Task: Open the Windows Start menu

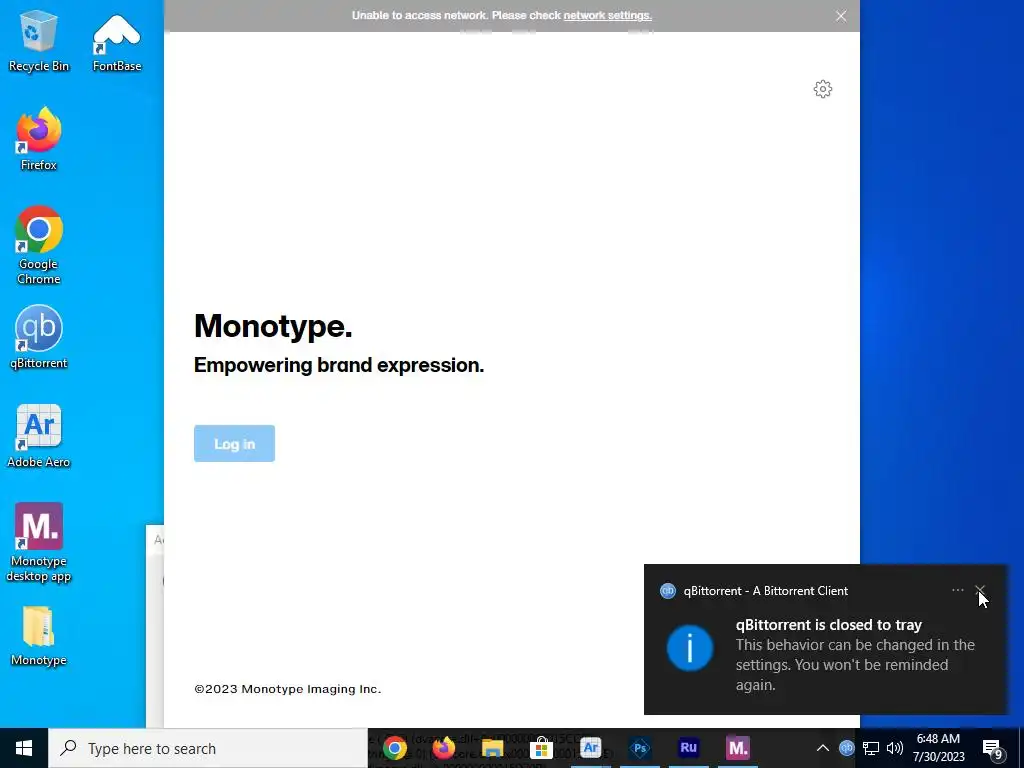Action: [x=24, y=748]
